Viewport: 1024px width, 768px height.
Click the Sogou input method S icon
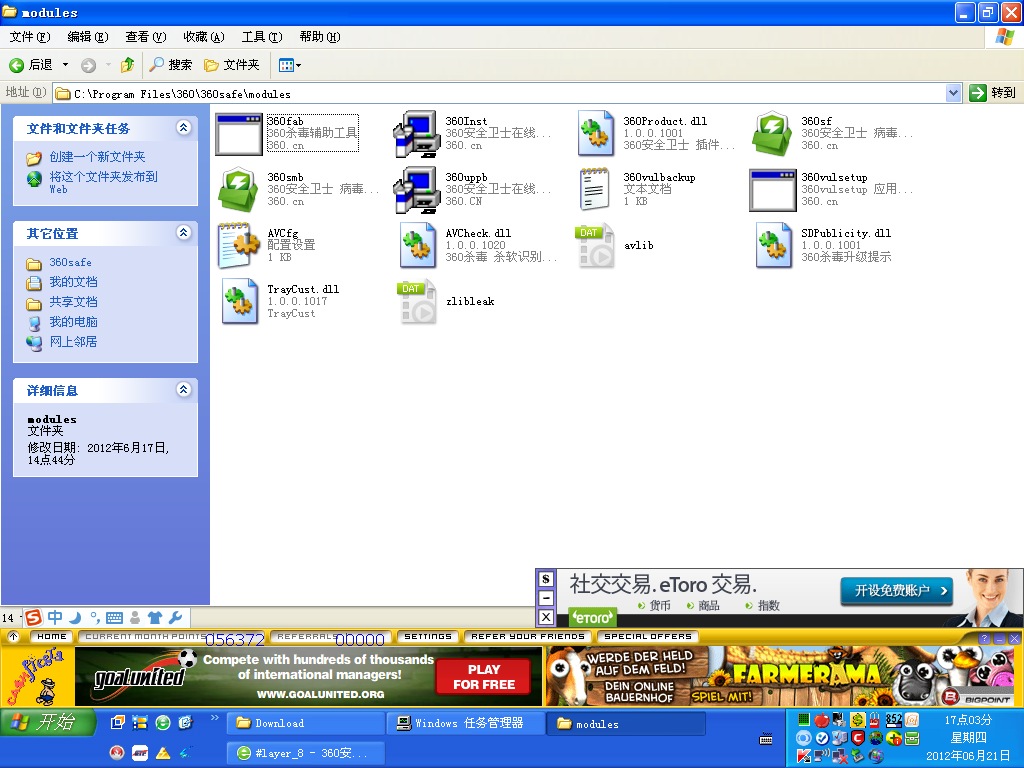coord(33,616)
